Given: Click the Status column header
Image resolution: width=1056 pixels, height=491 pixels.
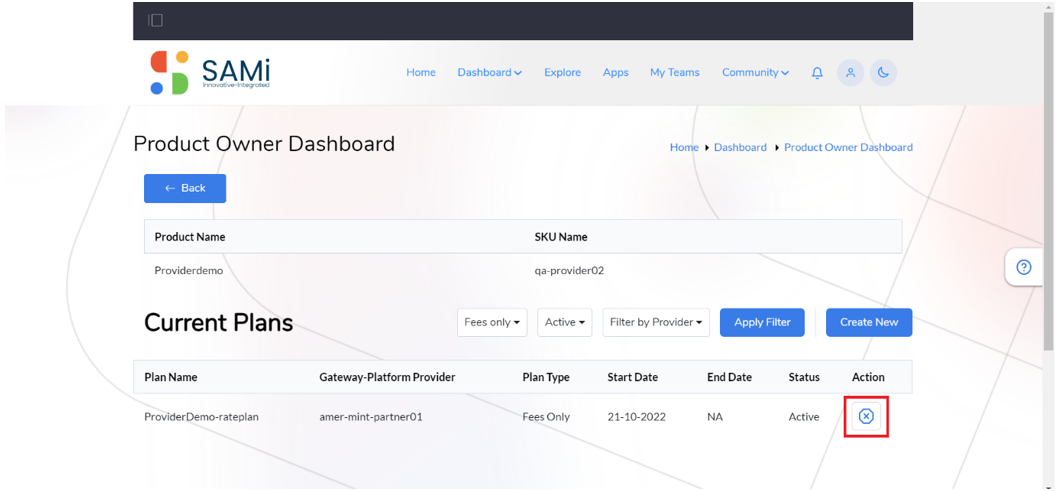Looking at the screenshot, I should pyautogui.click(x=804, y=377).
